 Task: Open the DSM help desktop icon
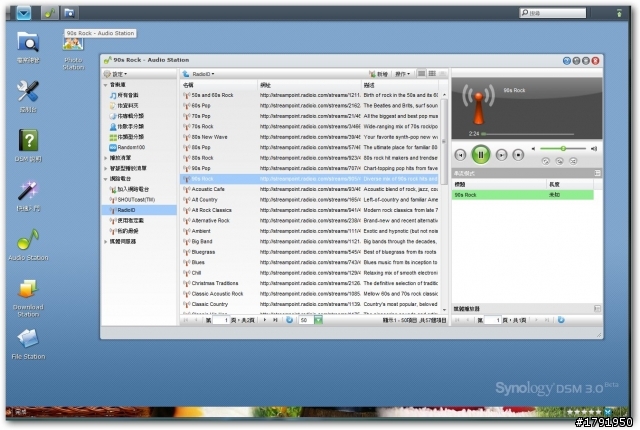[x=28, y=145]
